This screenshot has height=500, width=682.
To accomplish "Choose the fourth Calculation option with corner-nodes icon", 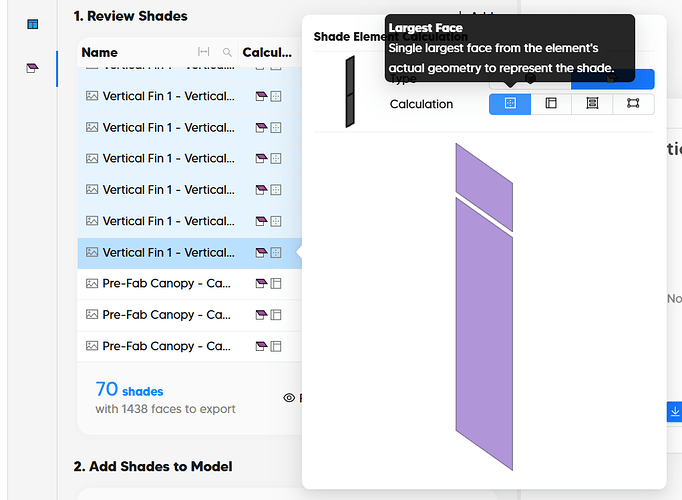I will (633, 104).
